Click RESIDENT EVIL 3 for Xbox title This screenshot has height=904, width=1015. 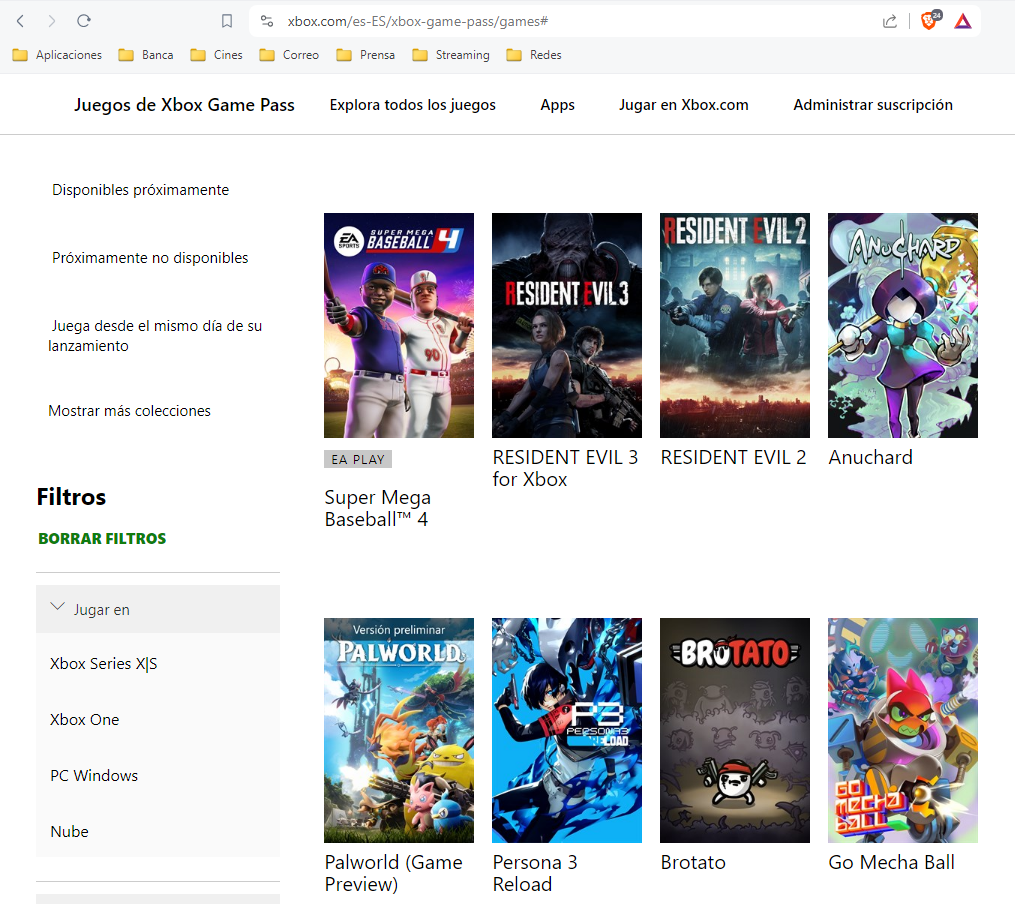[565, 468]
